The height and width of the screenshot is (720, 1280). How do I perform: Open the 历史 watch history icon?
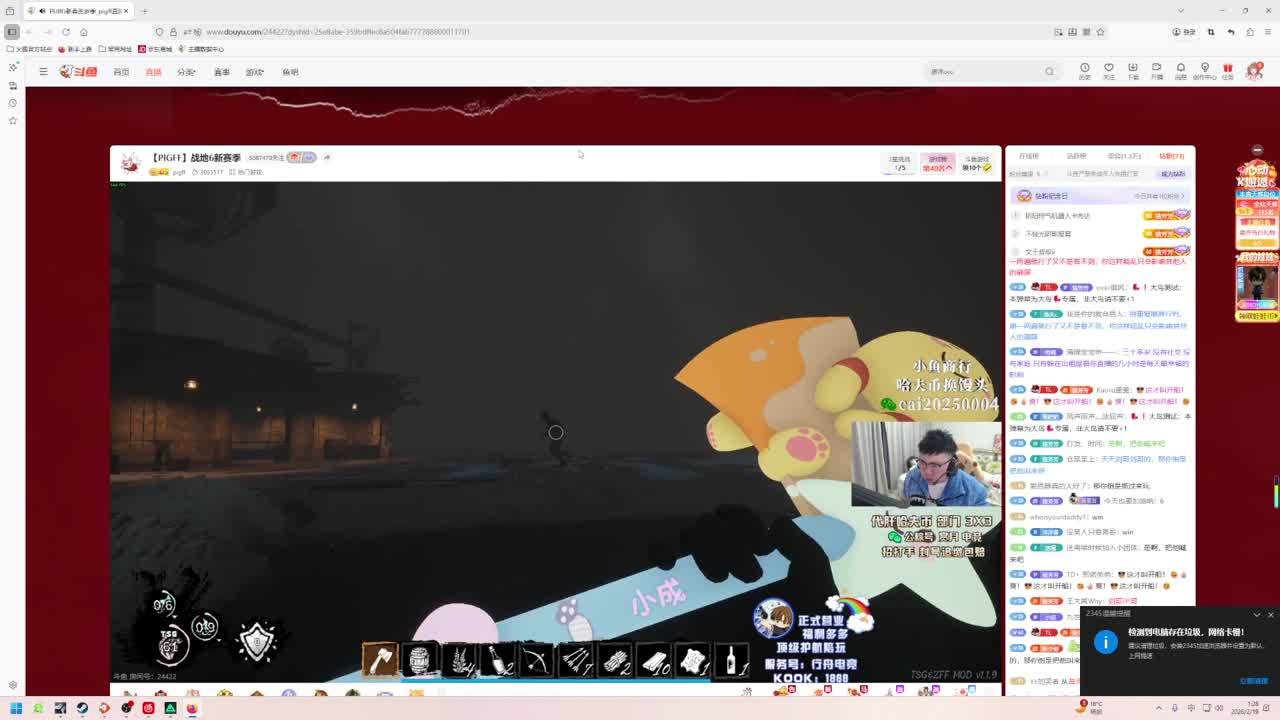coord(1084,70)
